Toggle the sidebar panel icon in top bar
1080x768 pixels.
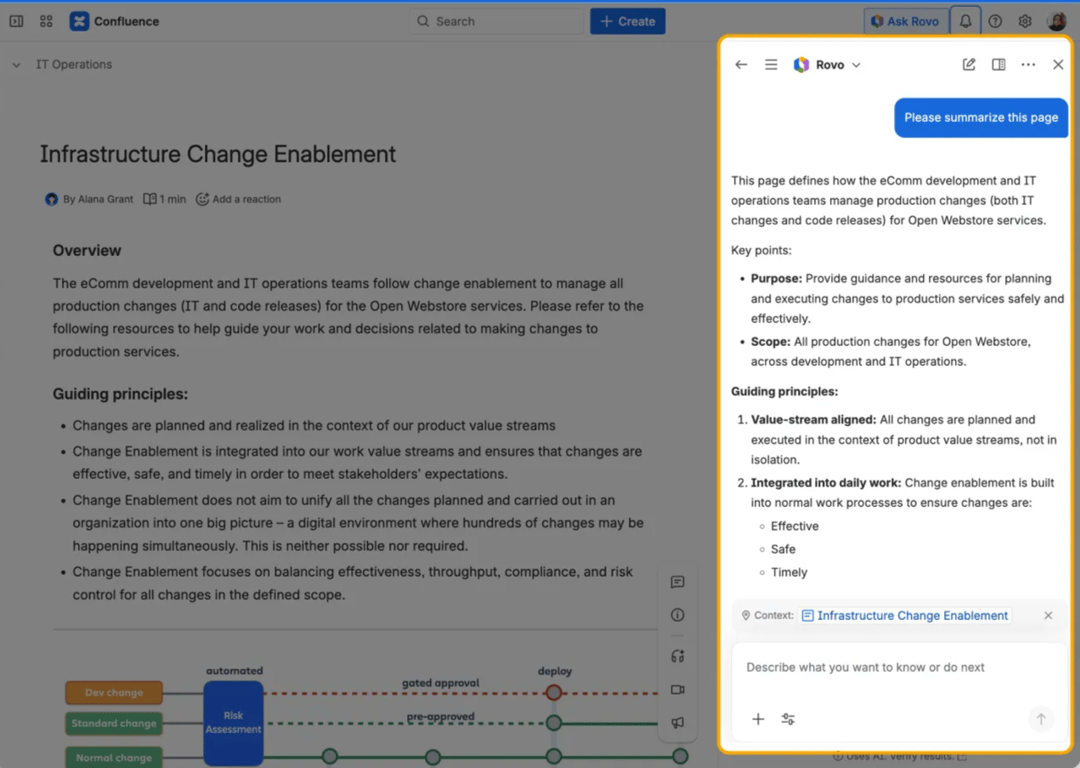click(x=16, y=21)
